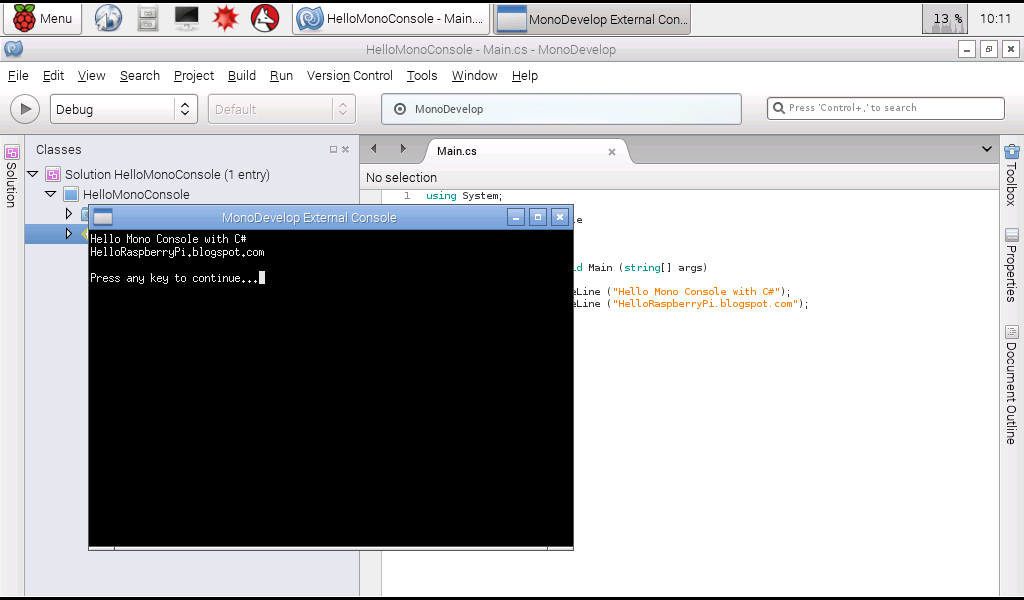The image size is (1024, 600).
Task: Launch the web browser globe icon
Action: click(108, 18)
